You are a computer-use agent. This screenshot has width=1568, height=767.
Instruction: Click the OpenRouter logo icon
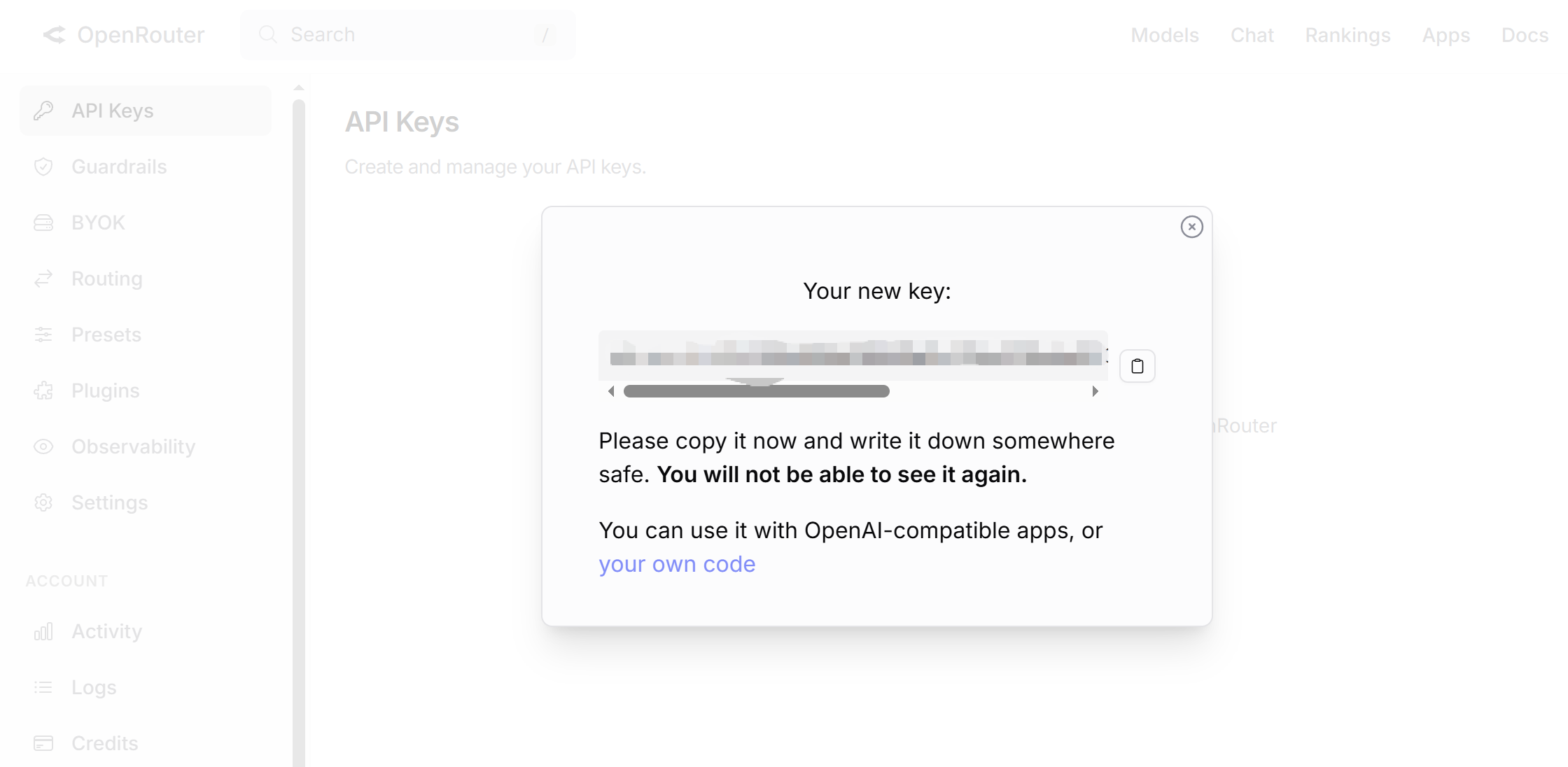coord(54,35)
